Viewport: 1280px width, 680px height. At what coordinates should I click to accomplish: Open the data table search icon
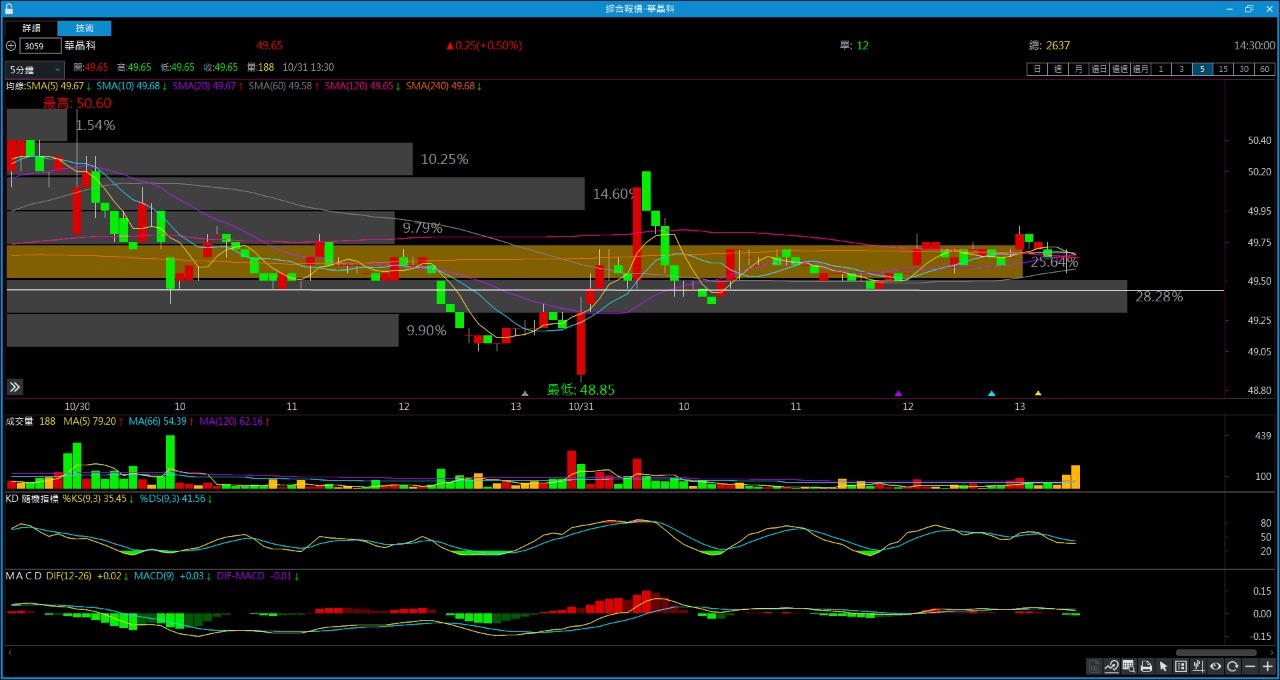click(x=1129, y=667)
